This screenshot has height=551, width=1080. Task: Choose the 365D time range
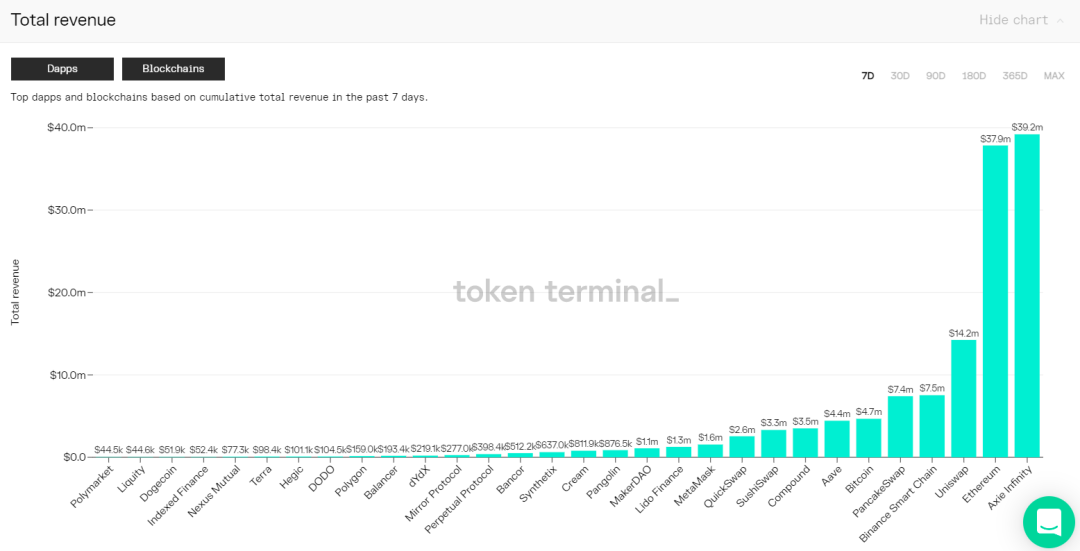(x=1015, y=76)
